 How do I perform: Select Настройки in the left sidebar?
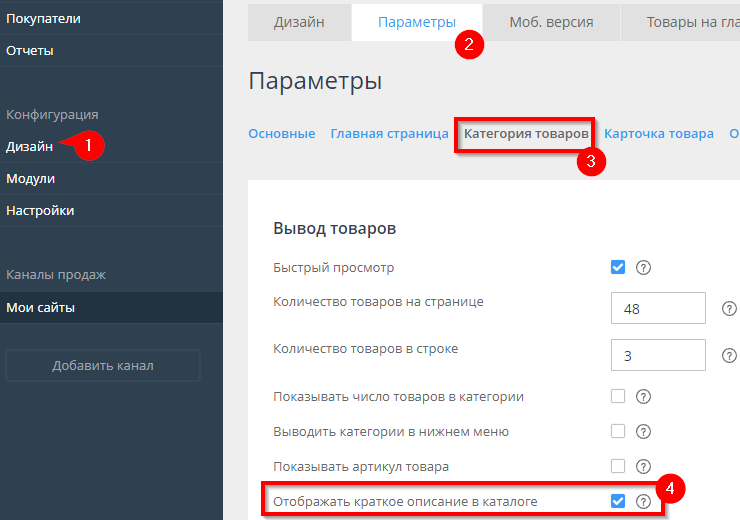40,211
